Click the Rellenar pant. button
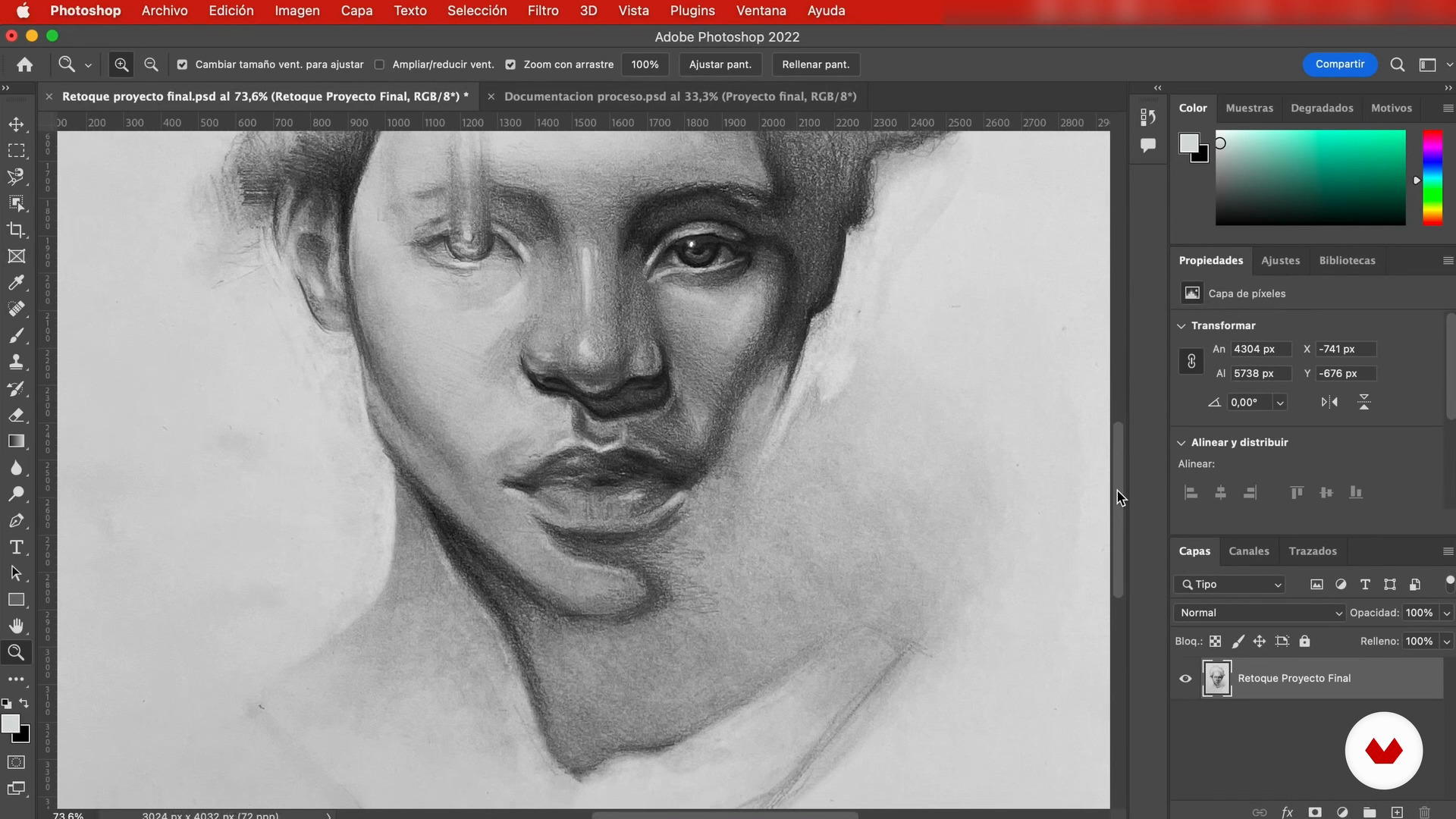Screen dimensions: 1456x819 (x=815, y=64)
